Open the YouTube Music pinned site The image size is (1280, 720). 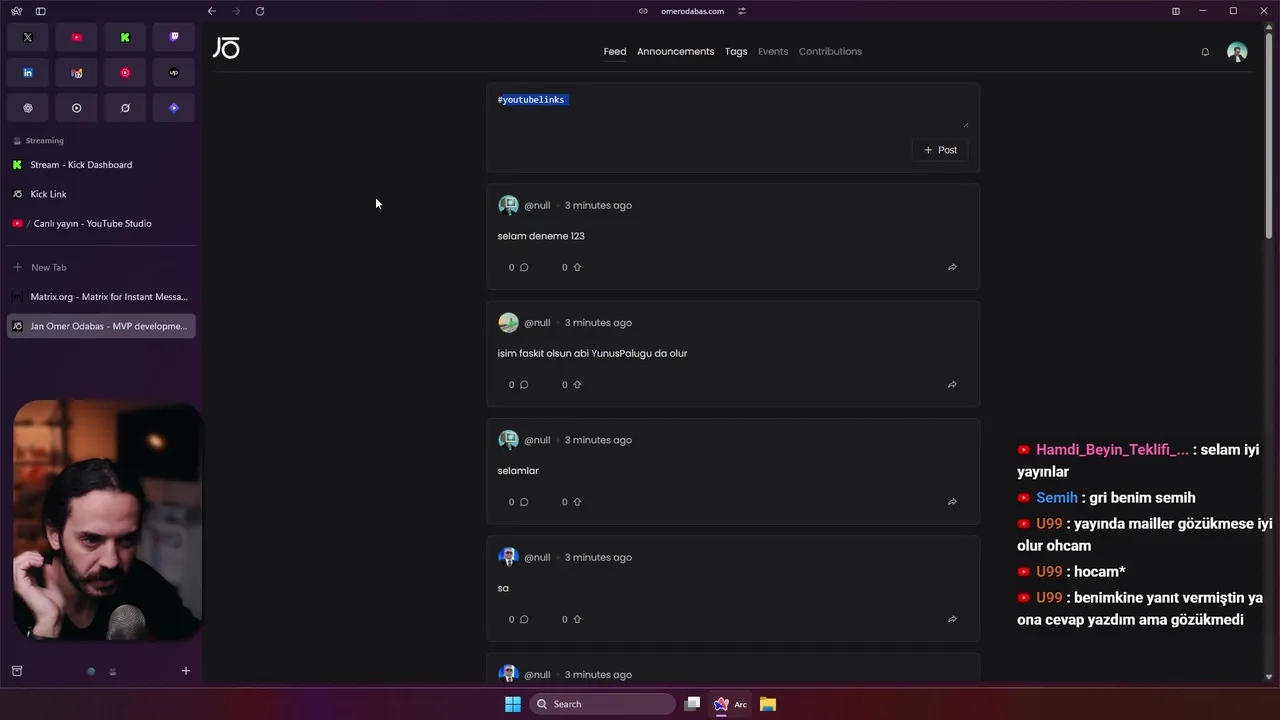(x=125, y=73)
